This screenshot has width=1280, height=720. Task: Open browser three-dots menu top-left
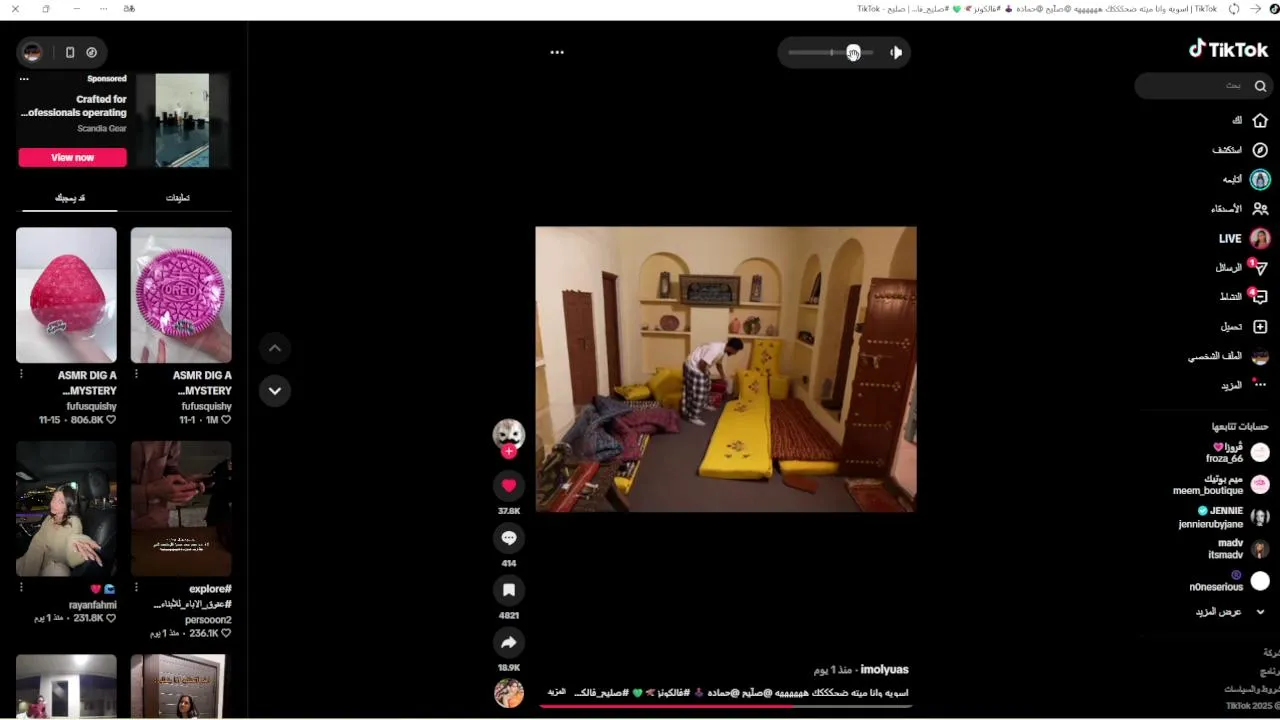point(104,9)
